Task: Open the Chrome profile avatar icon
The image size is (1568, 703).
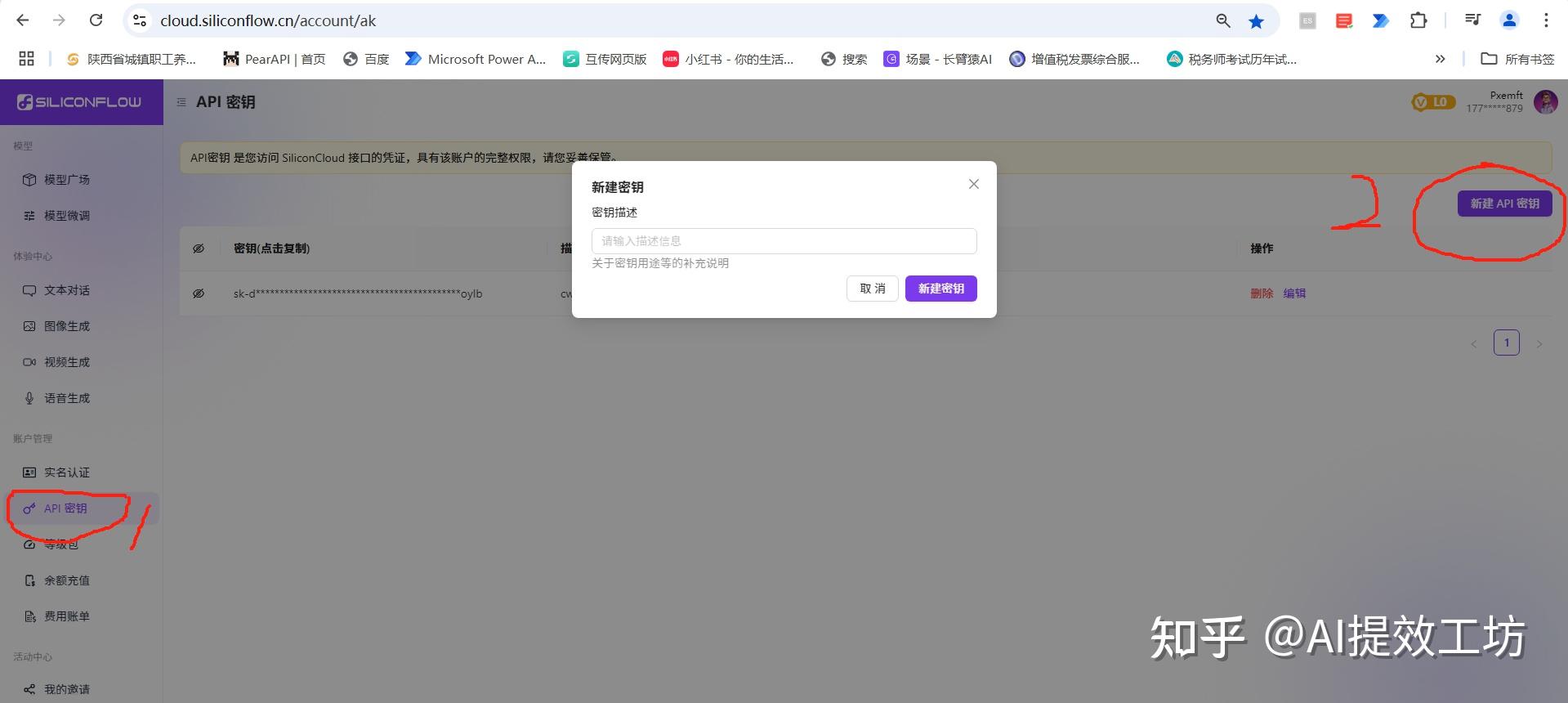Action: pos(1509,20)
